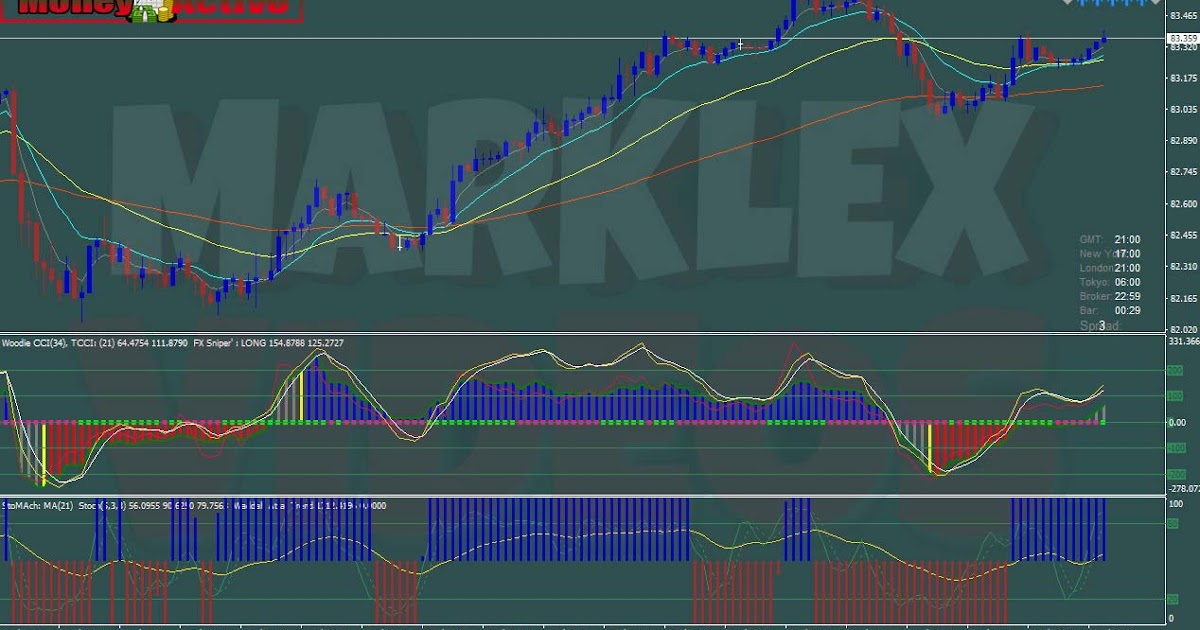Screen dimensions: 1200x630
Task: Click the GMT 21:00 clock row
Action: [x=1110, y=240]
